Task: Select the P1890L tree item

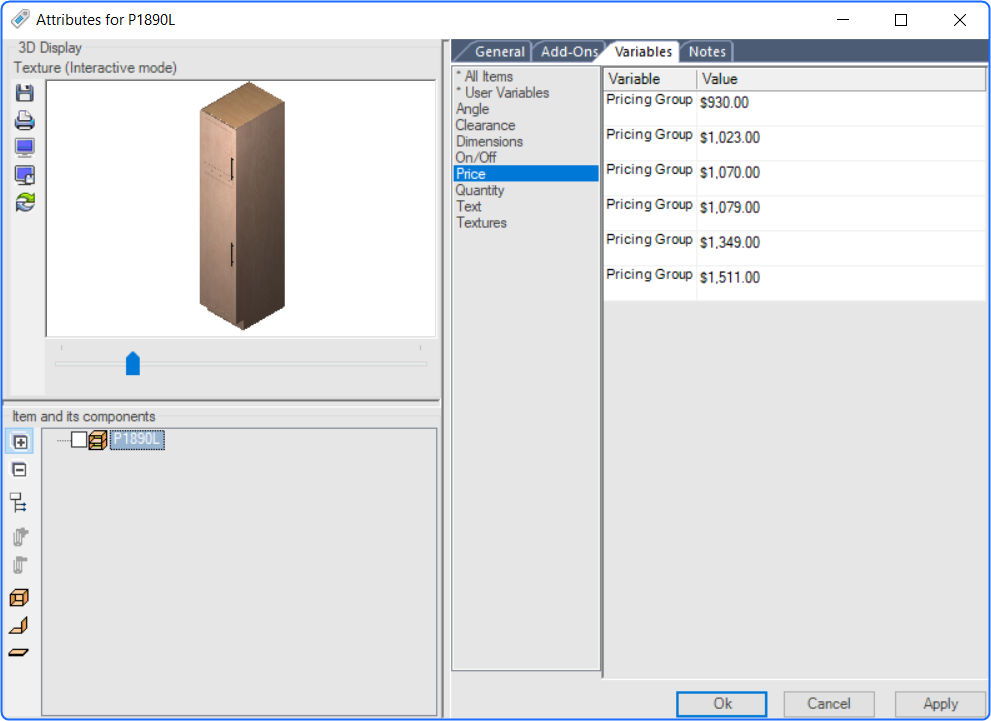Action: pos(137,439)
